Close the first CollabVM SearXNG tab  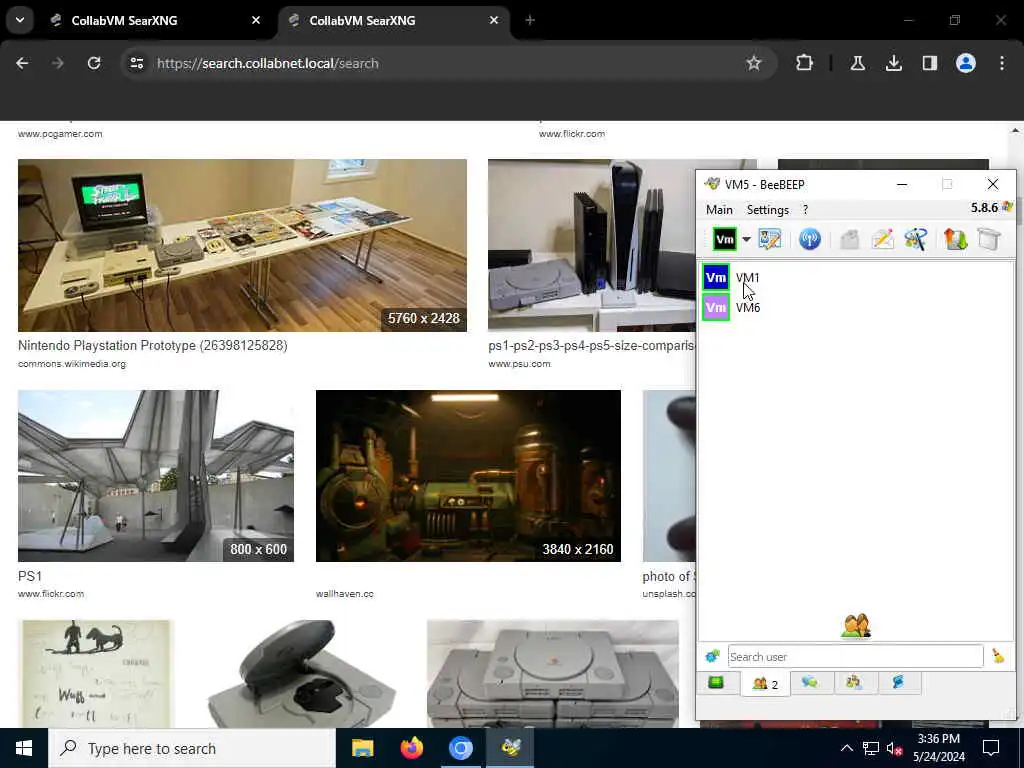click(x=256, y=20)
